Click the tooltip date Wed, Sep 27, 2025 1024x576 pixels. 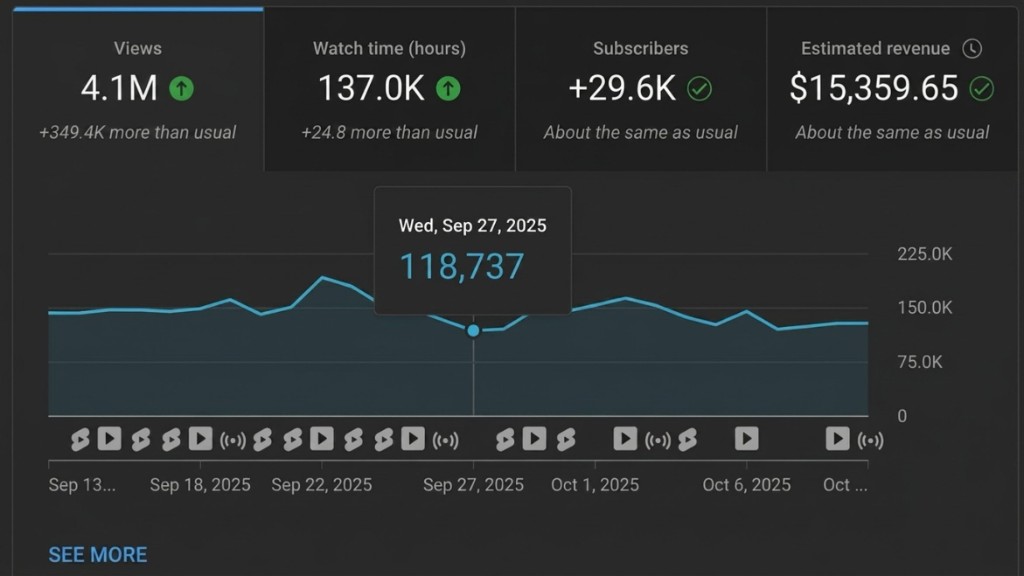click(473, 226)
